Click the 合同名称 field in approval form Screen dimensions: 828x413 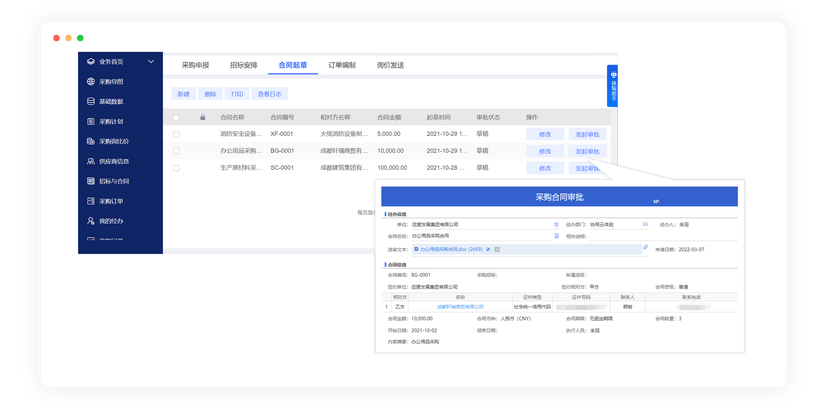coord(481,236)
